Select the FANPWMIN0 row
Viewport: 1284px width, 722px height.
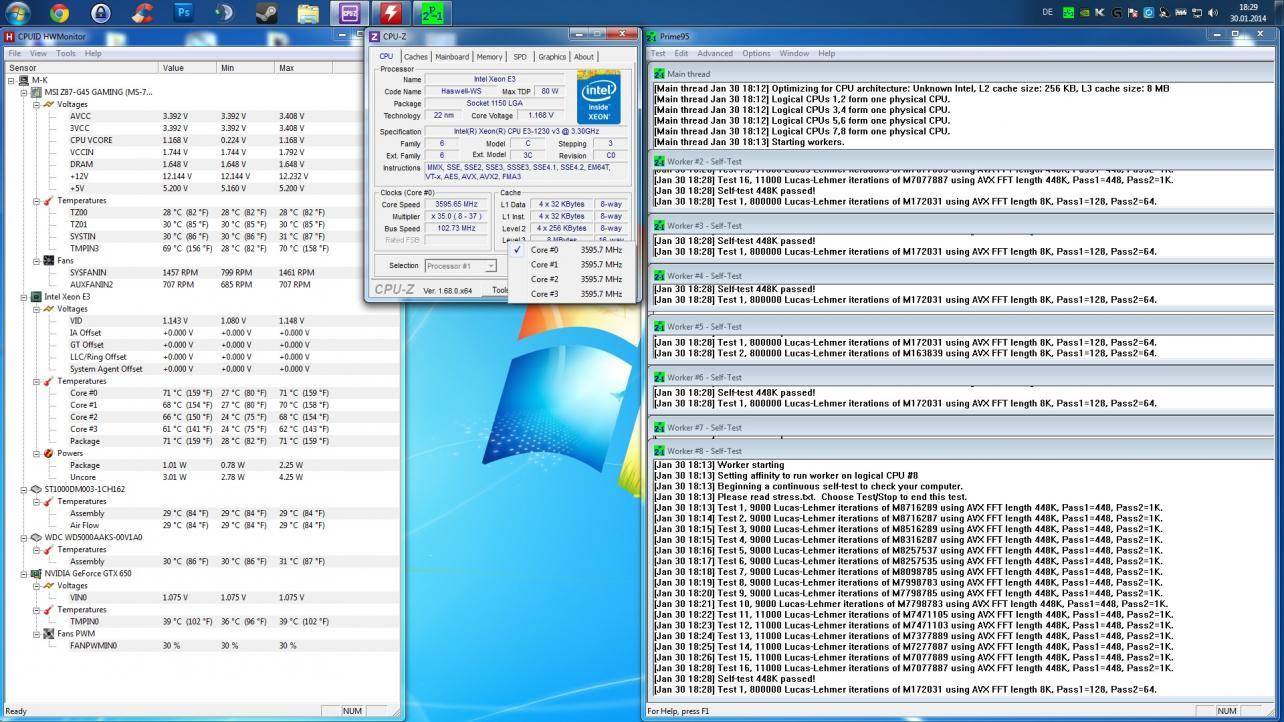coord(200,645)
